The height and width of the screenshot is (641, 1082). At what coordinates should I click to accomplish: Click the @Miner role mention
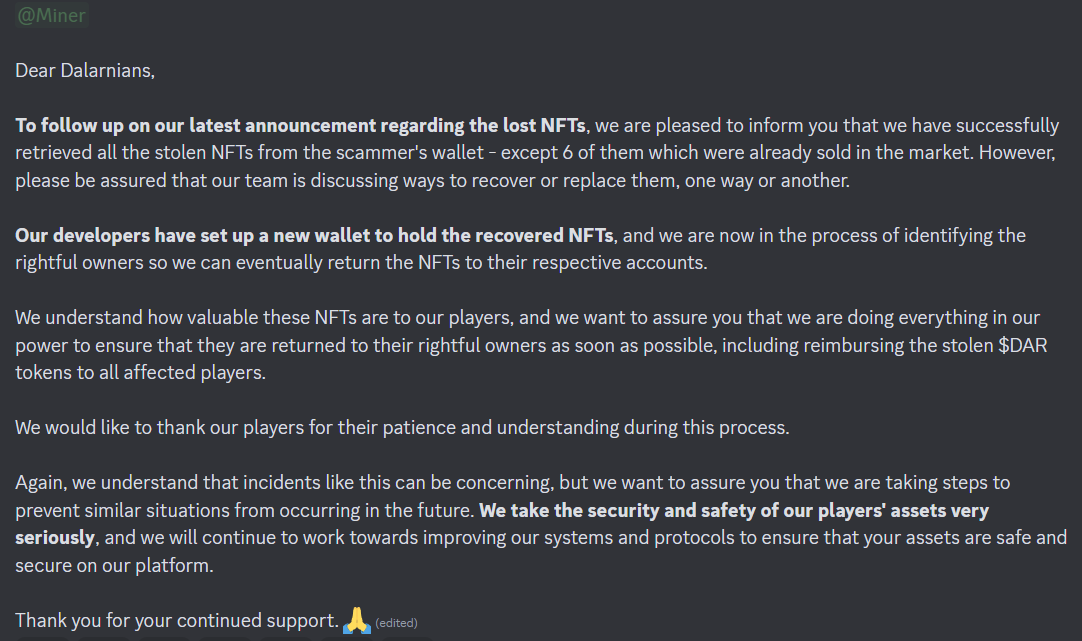click(52, 14)
